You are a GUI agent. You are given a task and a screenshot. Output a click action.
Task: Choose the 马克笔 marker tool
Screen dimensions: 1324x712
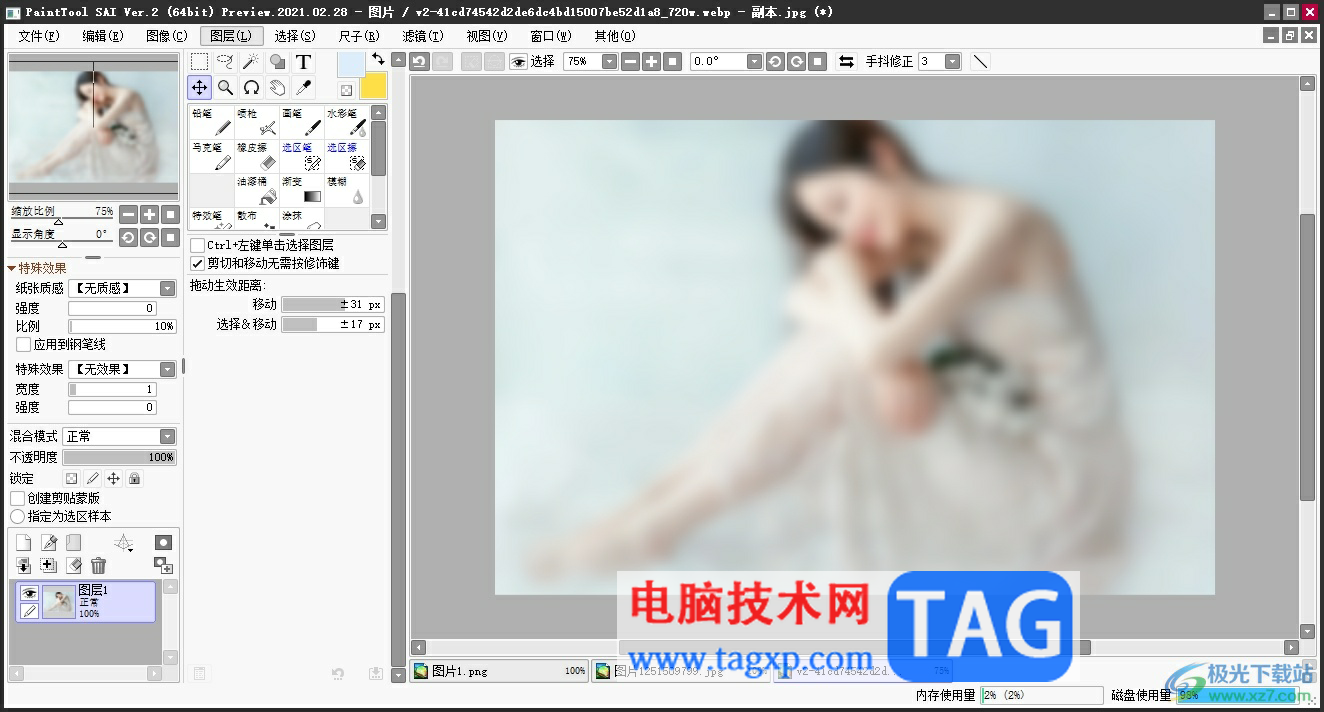(x=212, y=155)
